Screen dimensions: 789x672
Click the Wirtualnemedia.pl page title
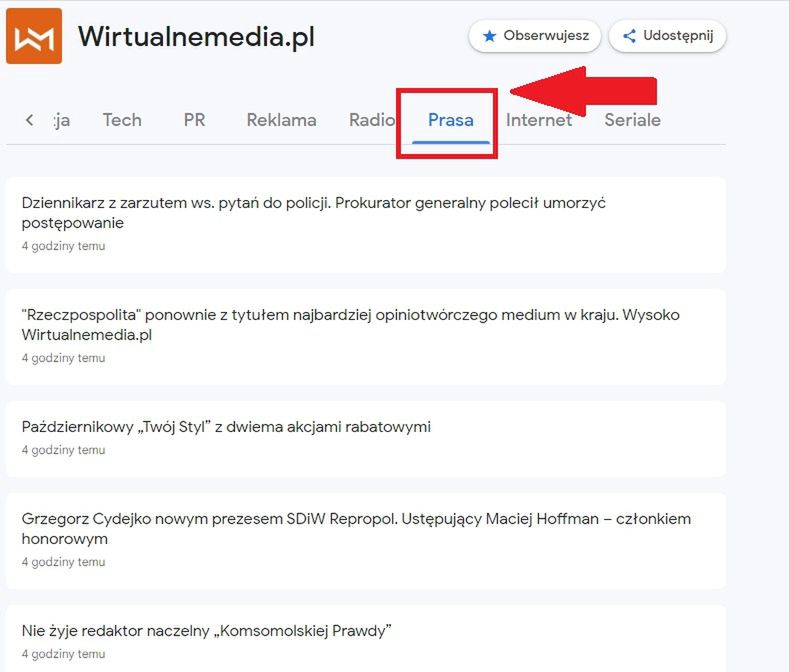pos(196,37)
